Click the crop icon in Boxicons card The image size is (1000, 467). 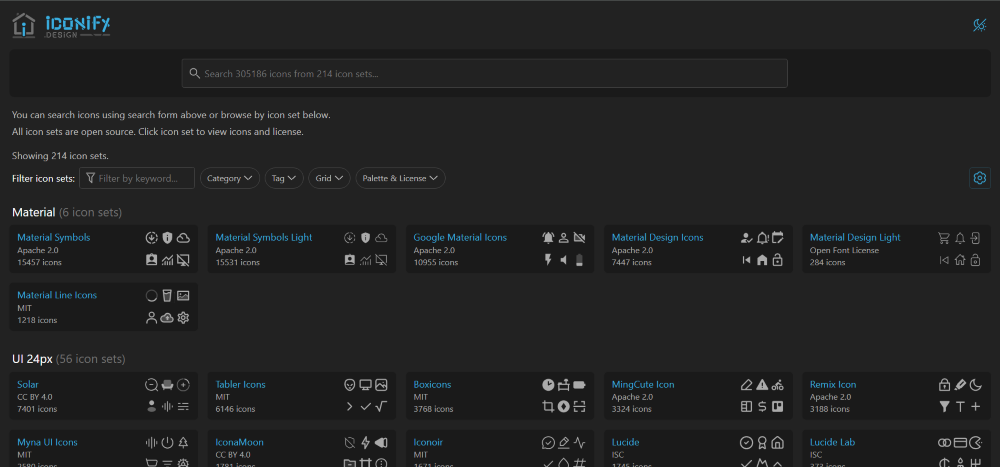[548, 406]
